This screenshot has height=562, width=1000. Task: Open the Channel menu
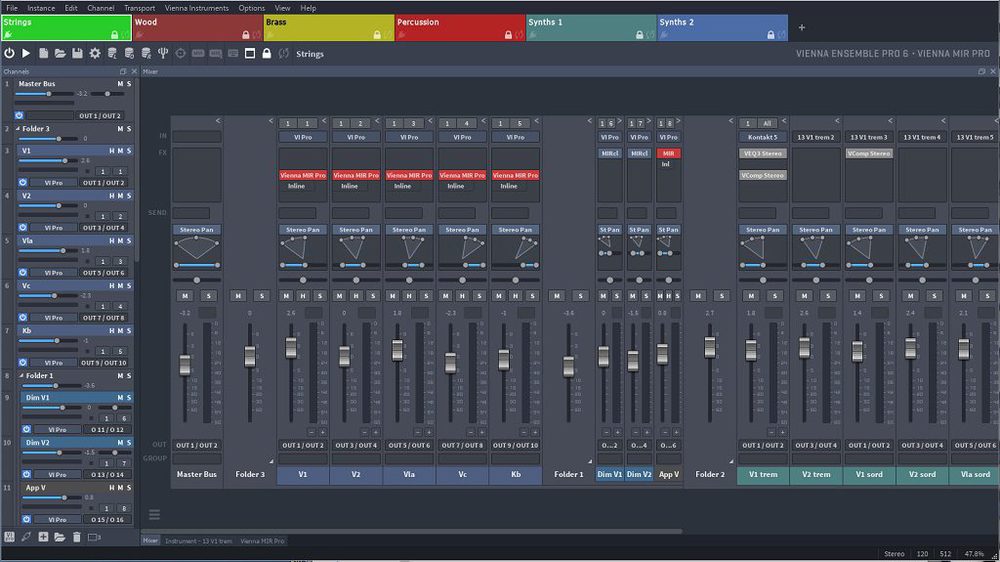click(x=101, y=8)
